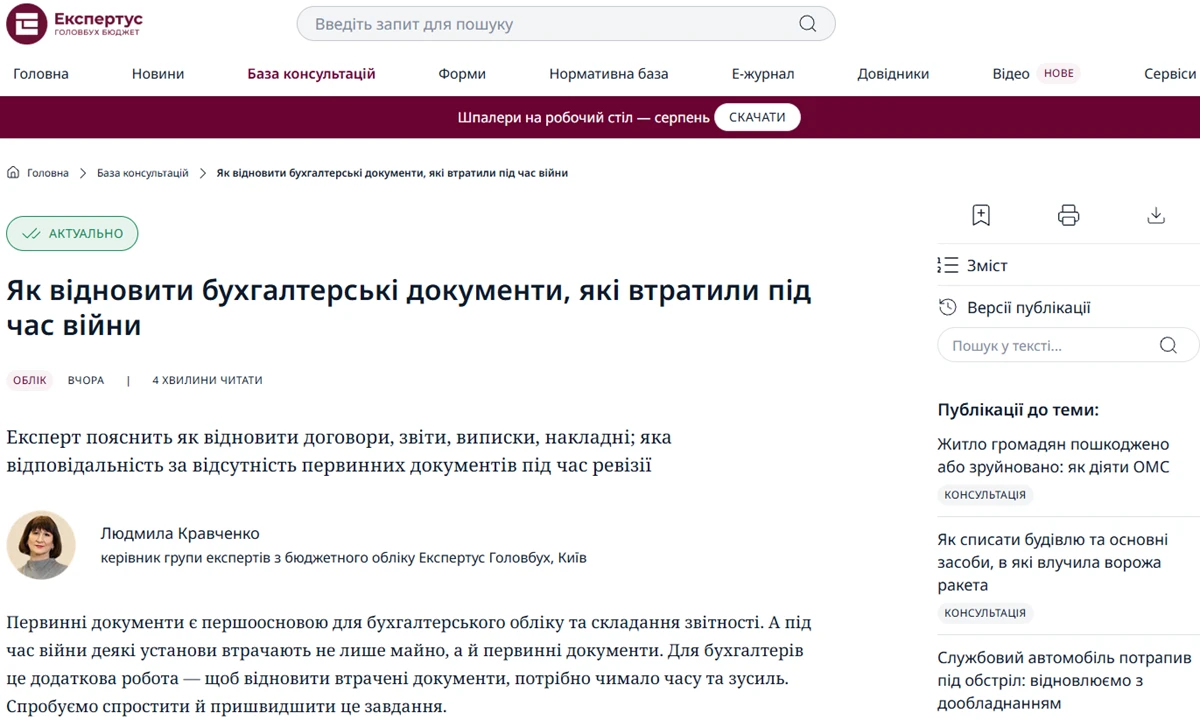Open the Новини menu item
The image size is (1200, 720).
pyautogui.click(x=158, y=73)
